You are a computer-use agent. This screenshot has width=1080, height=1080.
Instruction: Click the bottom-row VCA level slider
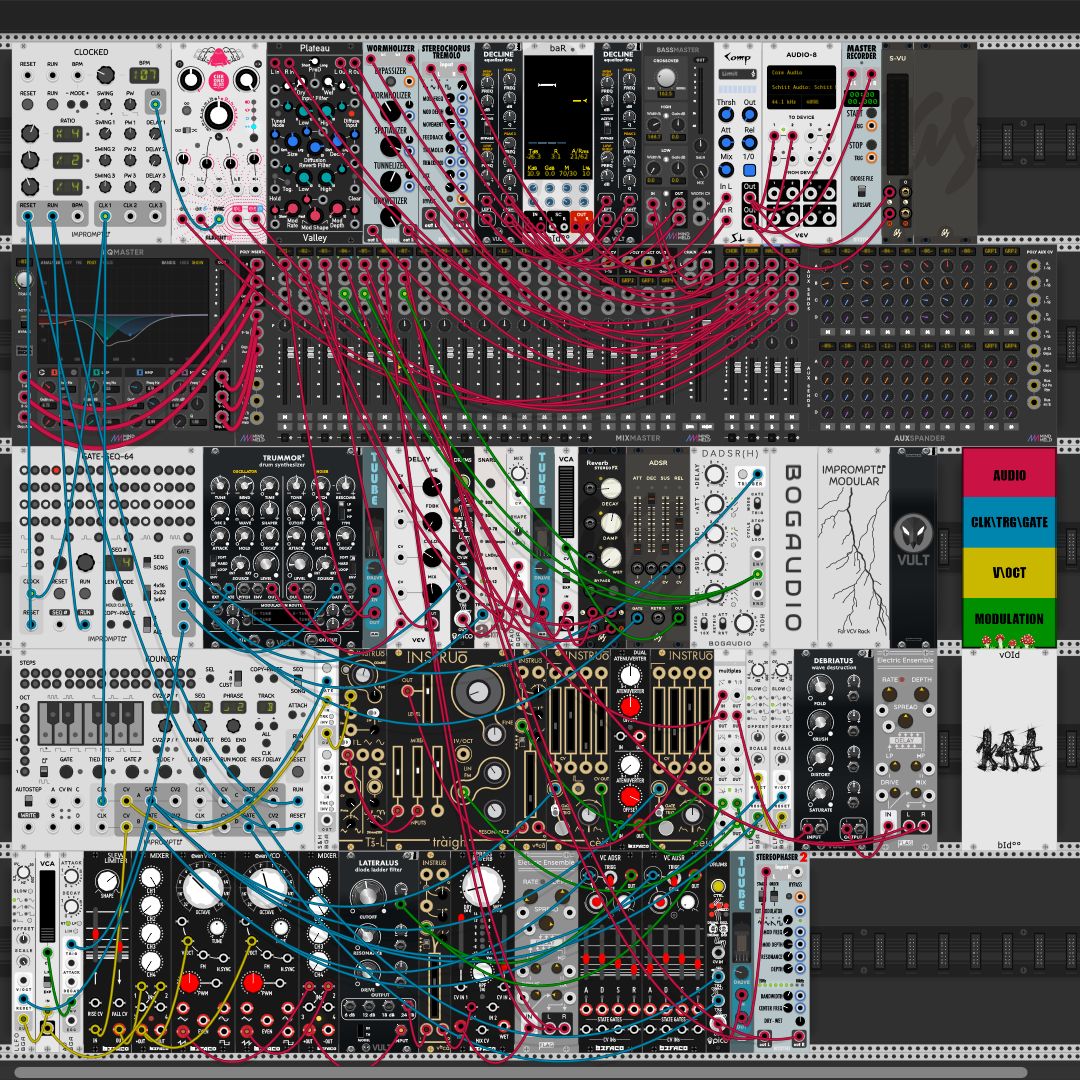pyautogui.click(x=47, y=906)
